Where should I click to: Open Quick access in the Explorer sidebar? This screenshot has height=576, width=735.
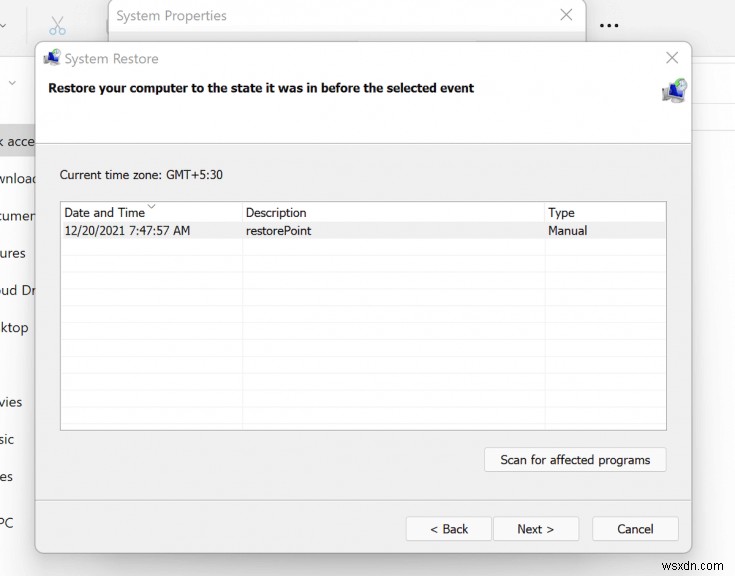pyautogui.click(x=17, y=142)
